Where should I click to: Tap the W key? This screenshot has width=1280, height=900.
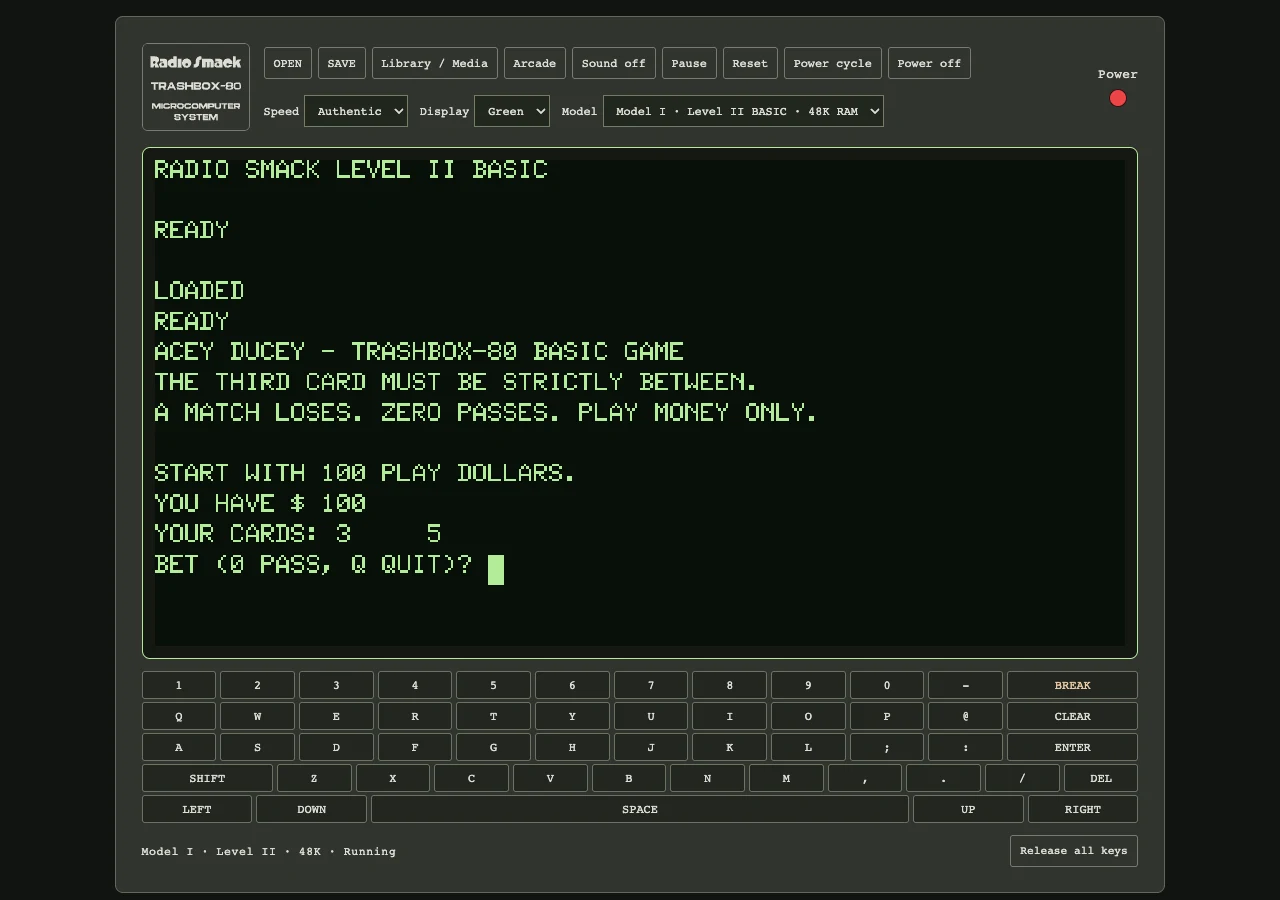[257, 716]
